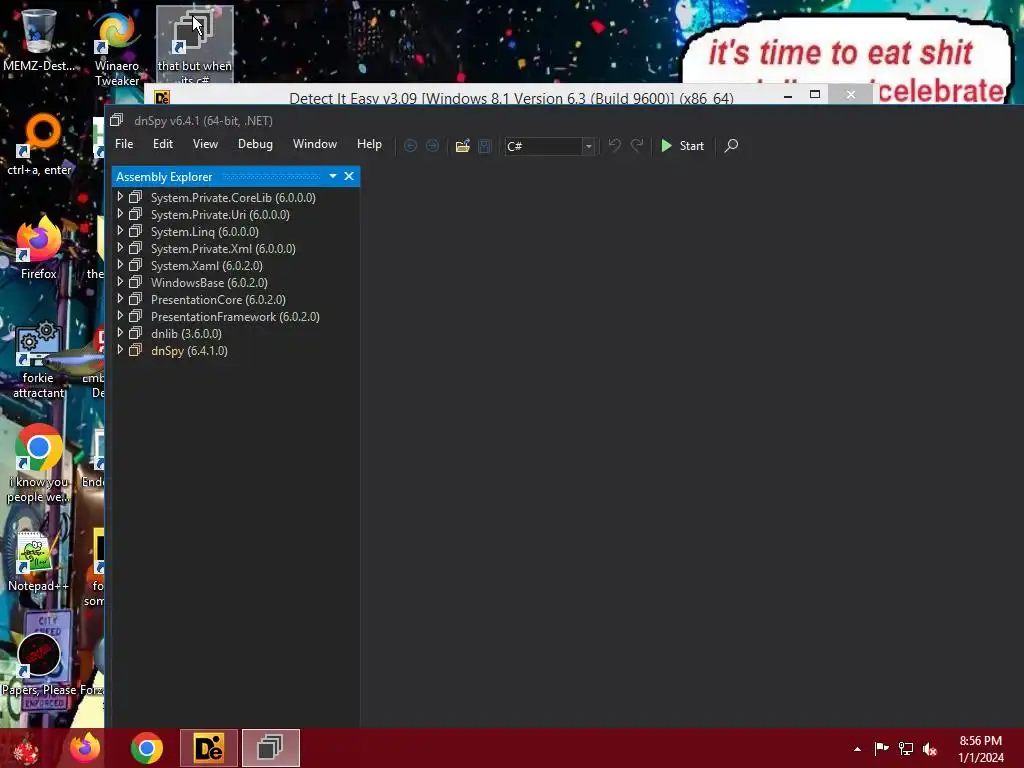Open the Start button on taskbar
This screenshot has width=1024, height=768.
tap(26, 748)
